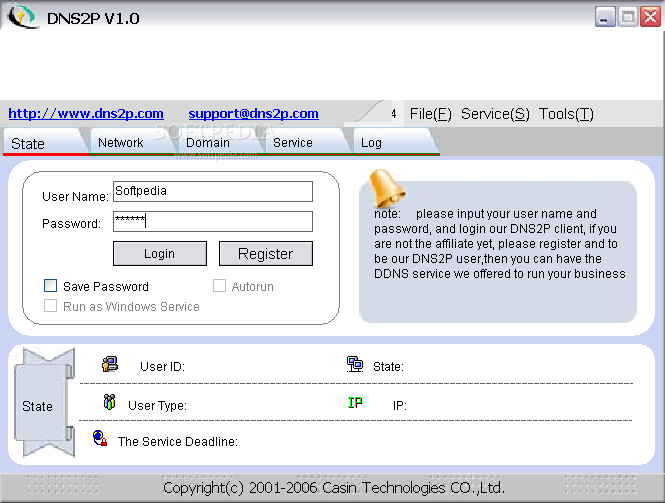665x503 pixels.
Task: Click the Register button
Action: (x=266, y=254)
